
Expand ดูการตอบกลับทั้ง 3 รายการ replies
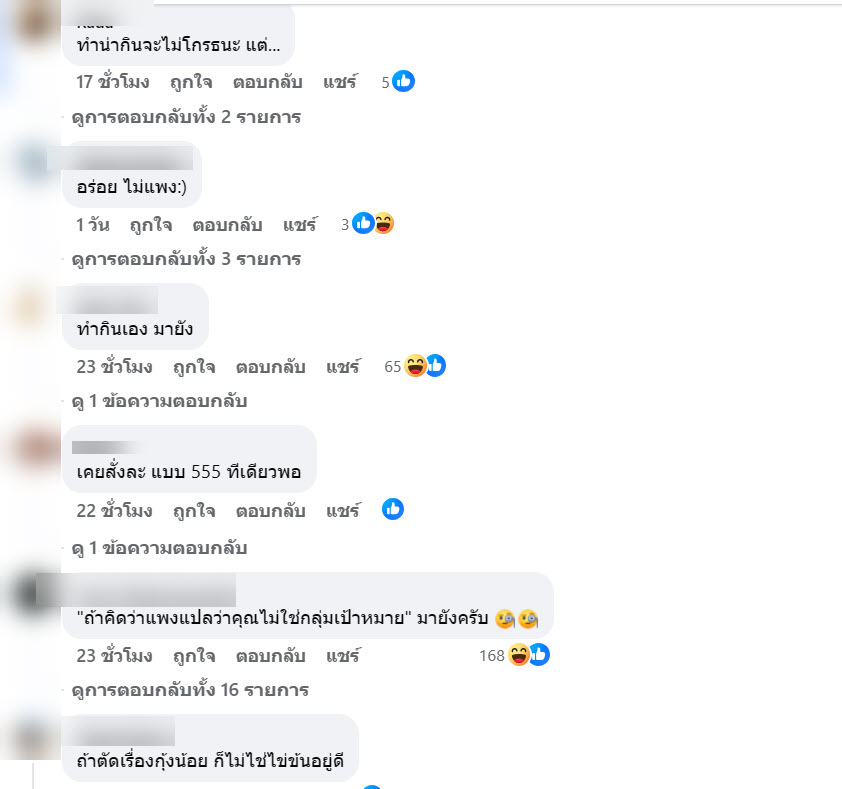point(186,259)
